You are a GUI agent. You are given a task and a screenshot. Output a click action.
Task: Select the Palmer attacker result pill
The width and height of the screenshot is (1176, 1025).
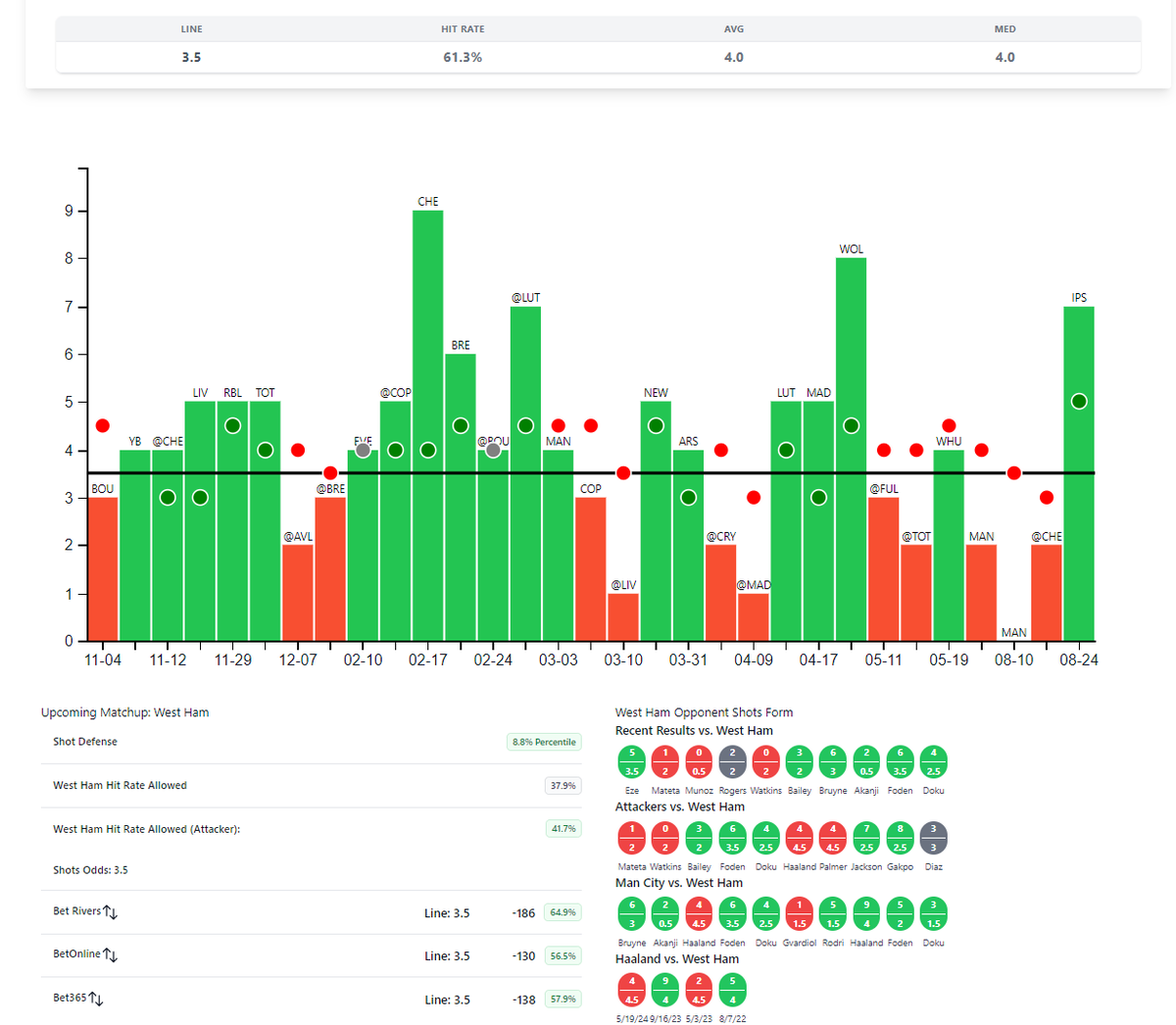point(833,839)
